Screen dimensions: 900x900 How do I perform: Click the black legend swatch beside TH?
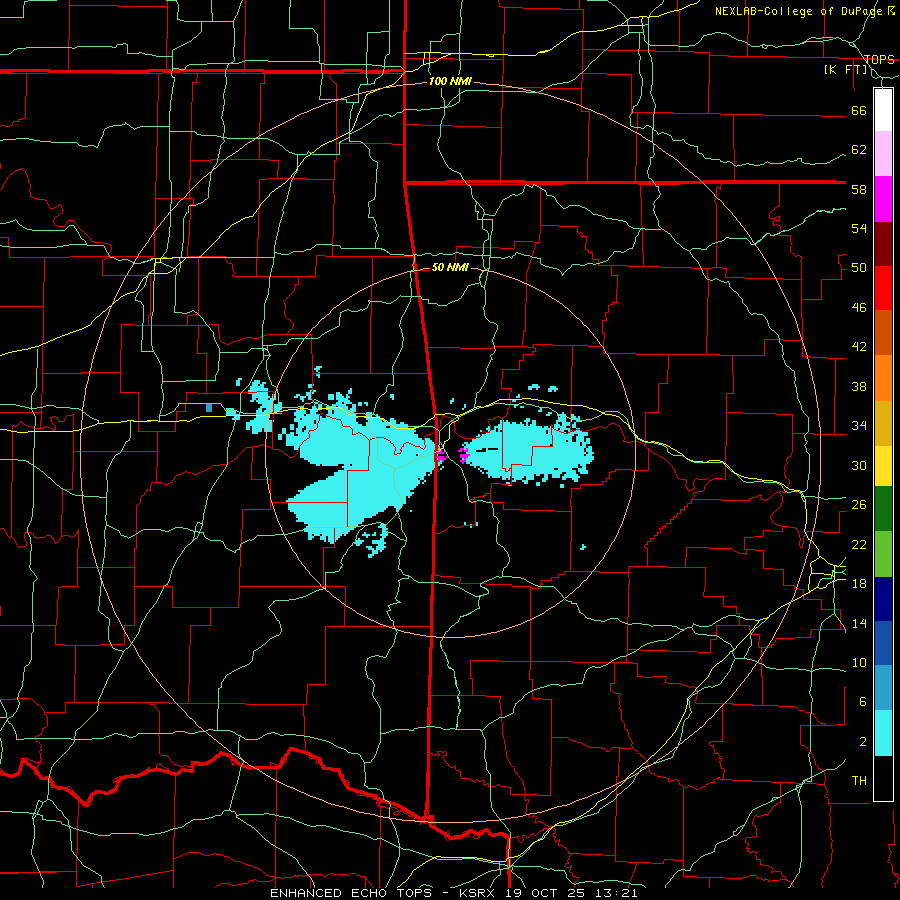pos(883,778)
